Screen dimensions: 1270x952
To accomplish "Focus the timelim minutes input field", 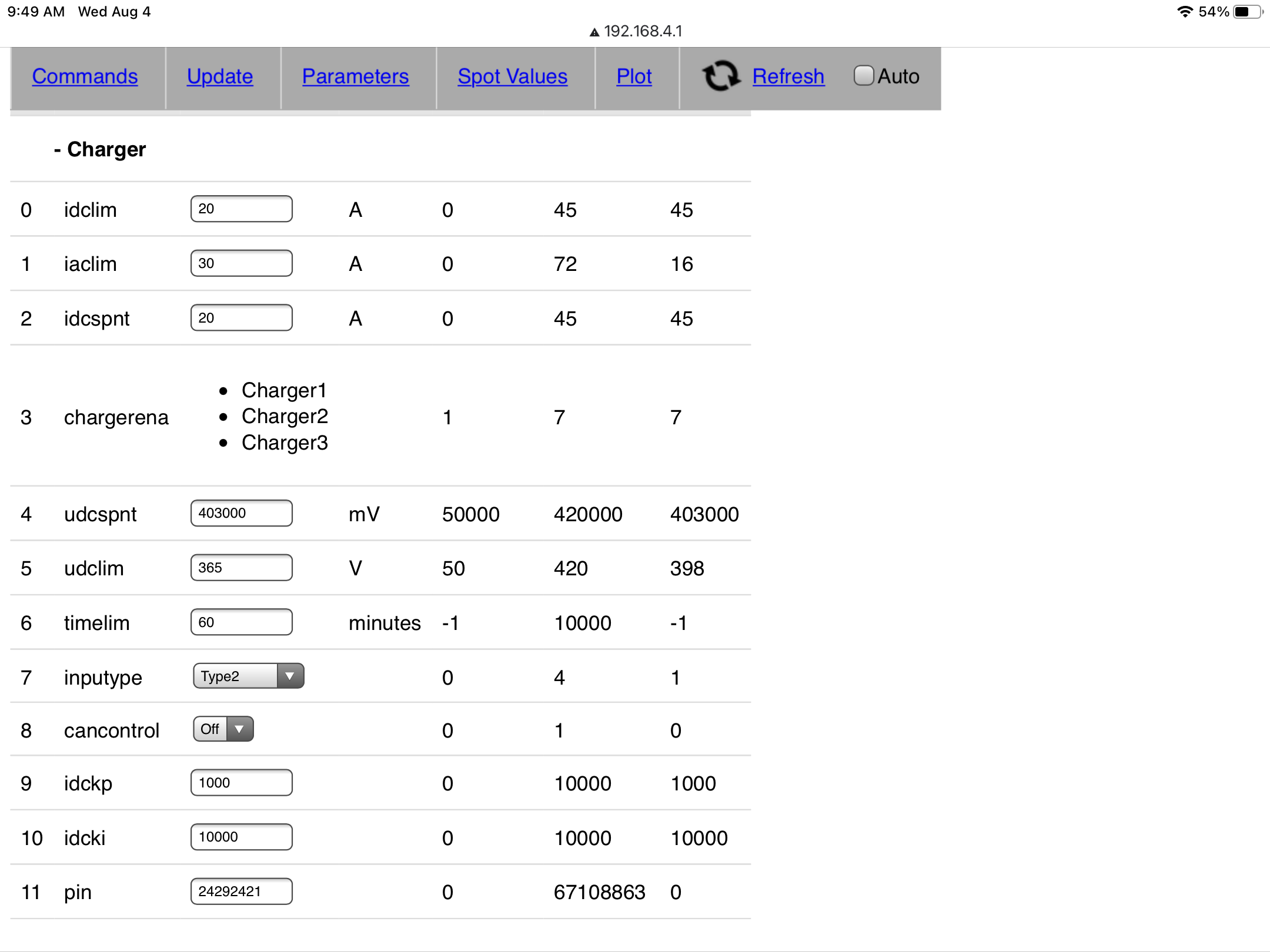I will pos(241,622).
